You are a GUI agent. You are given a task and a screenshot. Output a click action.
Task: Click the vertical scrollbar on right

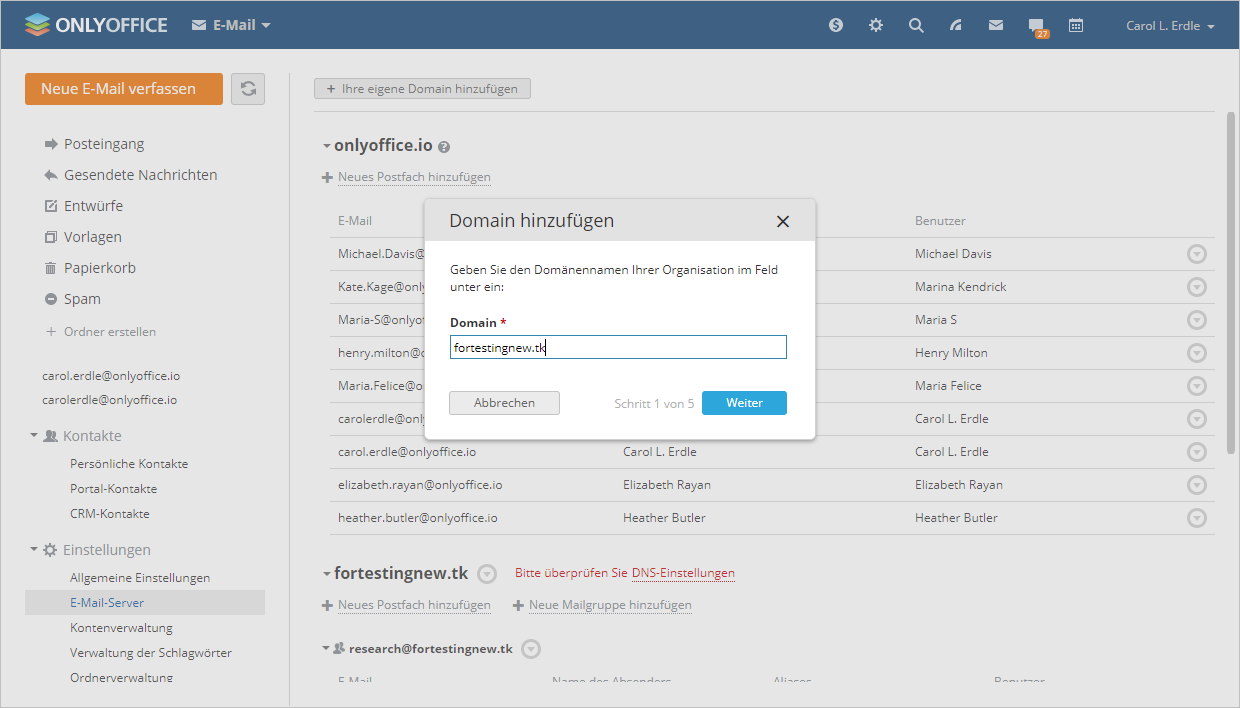(1230, 283)
